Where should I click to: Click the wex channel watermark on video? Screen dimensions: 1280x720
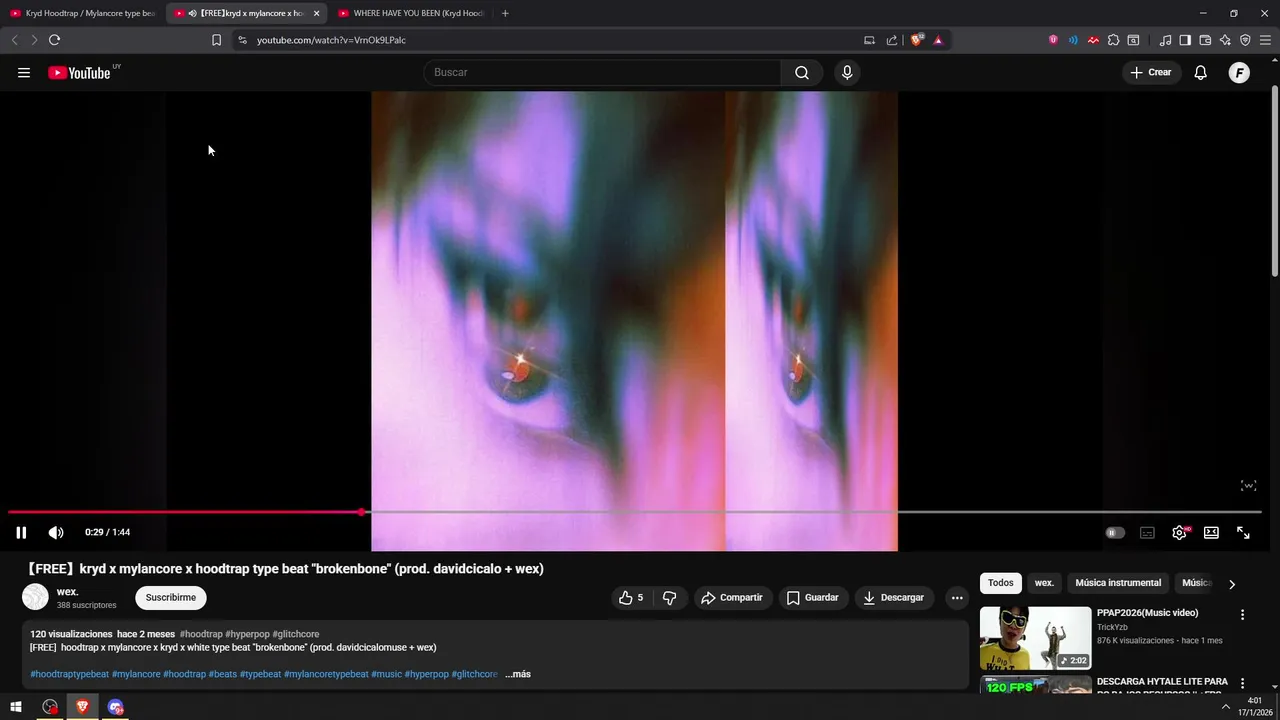click(x=1248, y=485)
